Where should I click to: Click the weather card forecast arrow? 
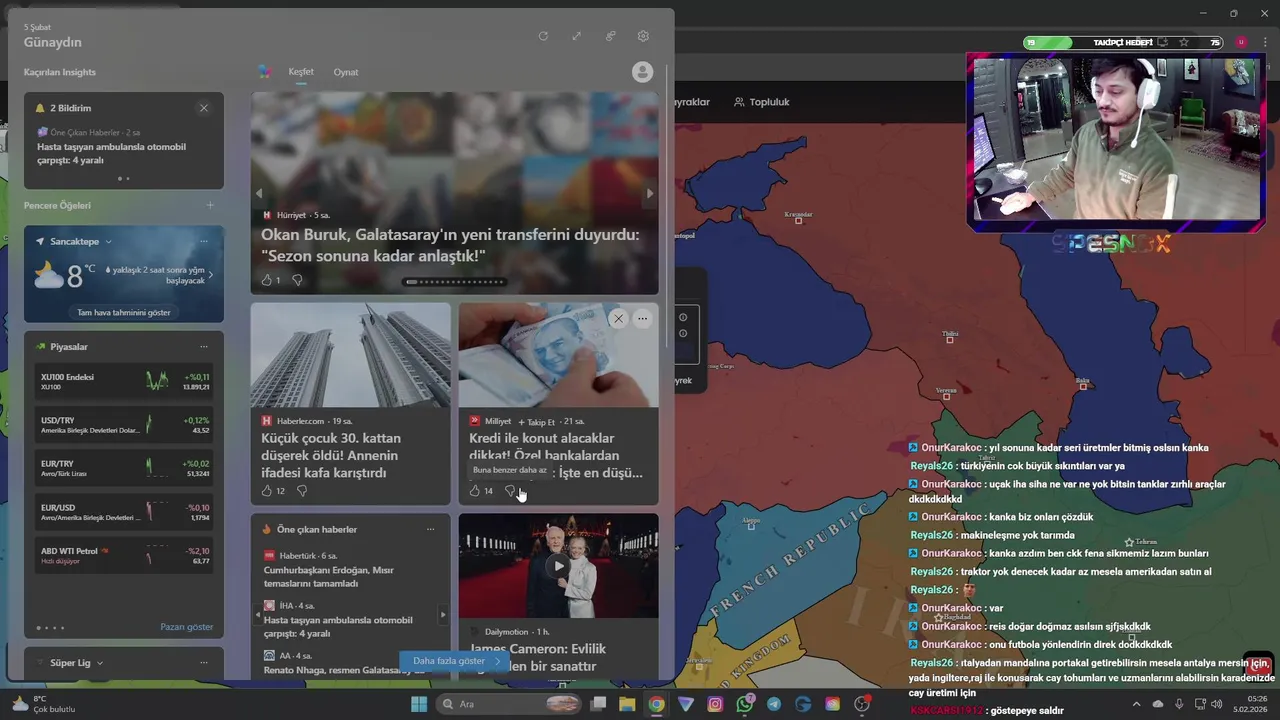(x=210, y=275)
